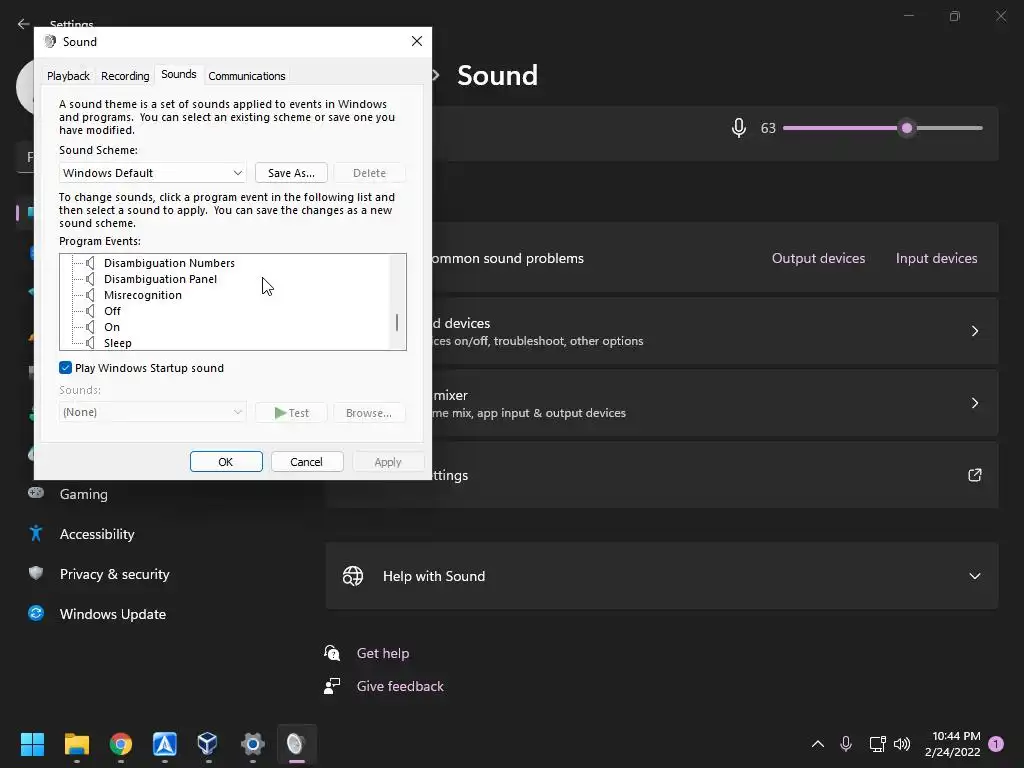The width and height of the screenshot is (1024, 768).
Task: Select the Sounds tab
Action: coord(179,74)
